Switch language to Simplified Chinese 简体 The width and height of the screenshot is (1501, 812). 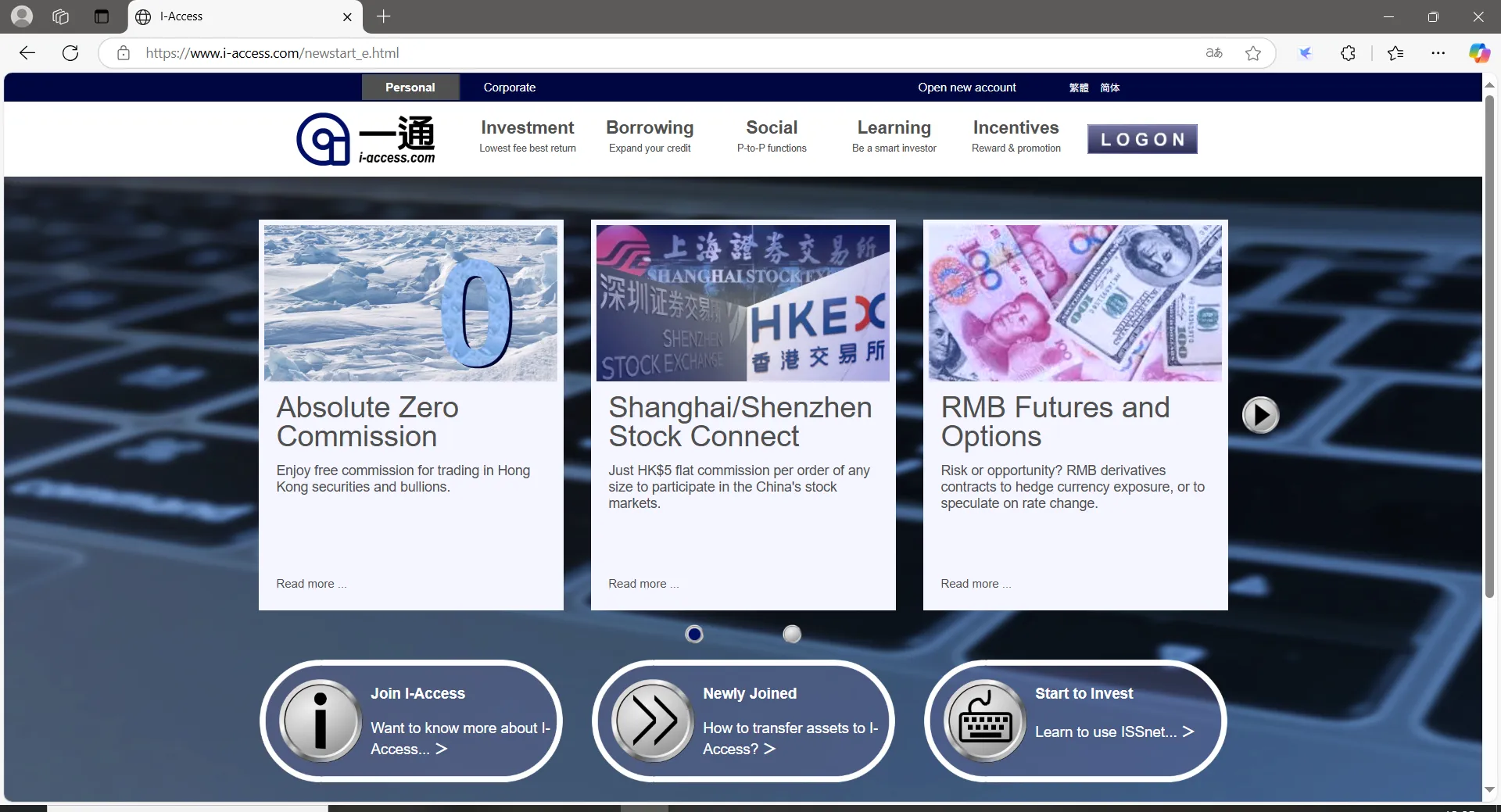point(1109,88)
